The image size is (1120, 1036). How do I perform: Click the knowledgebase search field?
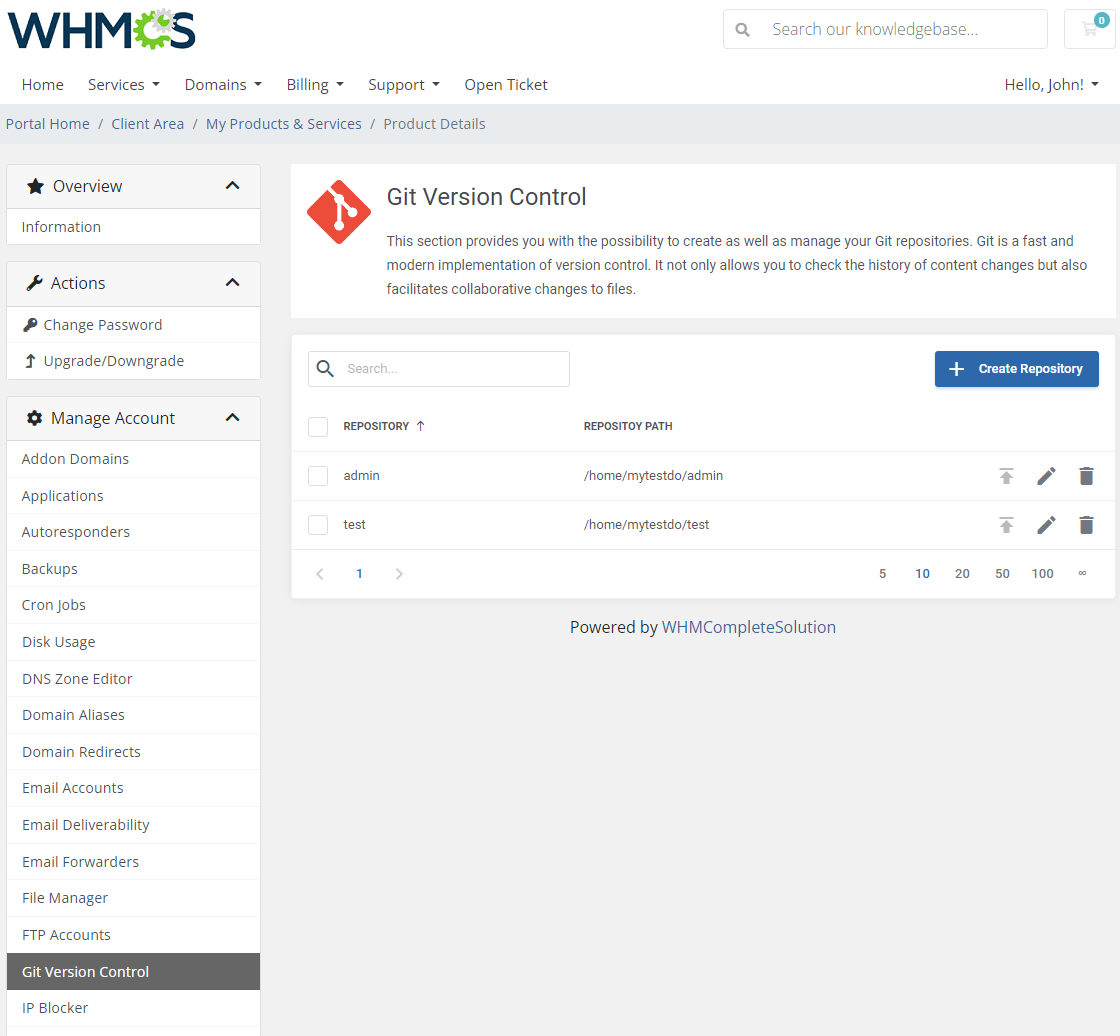point(886,29)
